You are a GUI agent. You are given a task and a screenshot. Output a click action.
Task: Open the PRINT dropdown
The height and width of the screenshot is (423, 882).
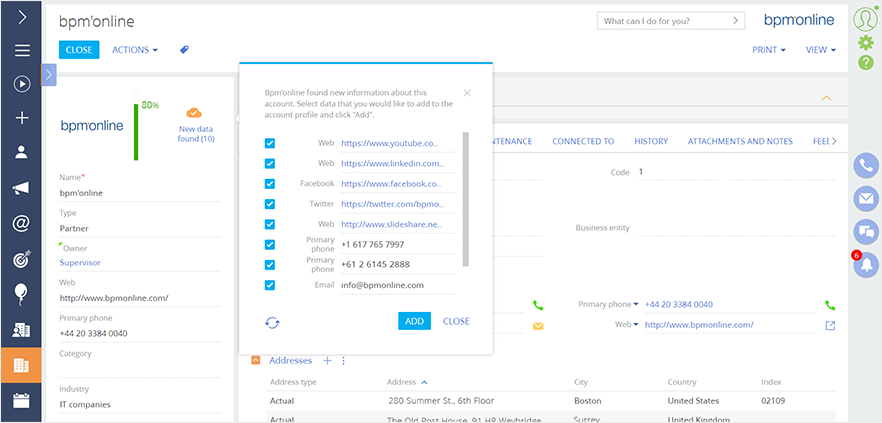pos(768,50)
